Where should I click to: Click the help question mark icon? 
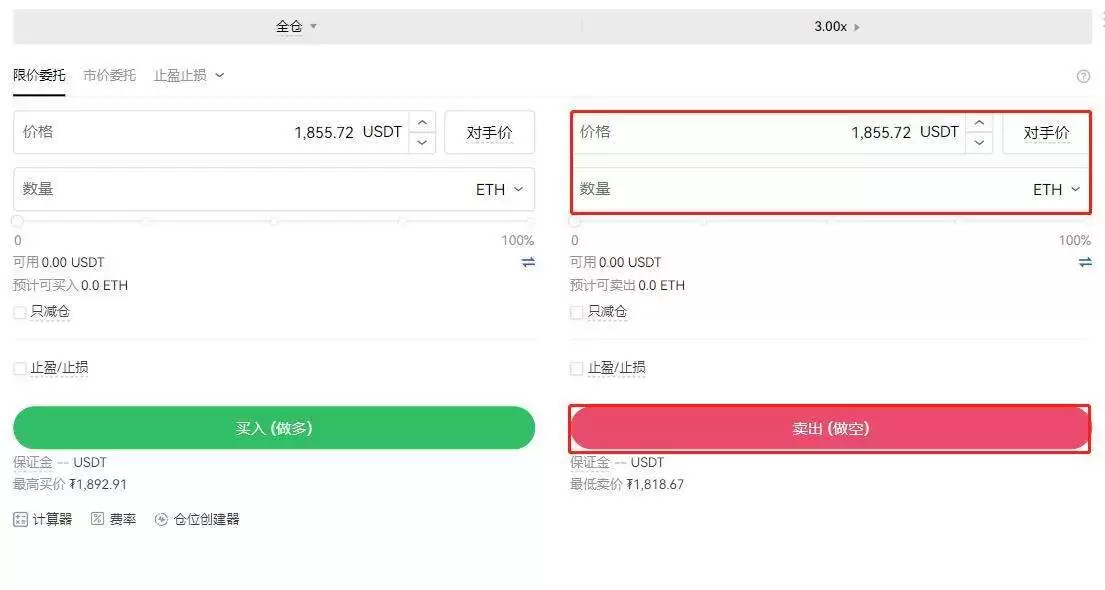1083,76
